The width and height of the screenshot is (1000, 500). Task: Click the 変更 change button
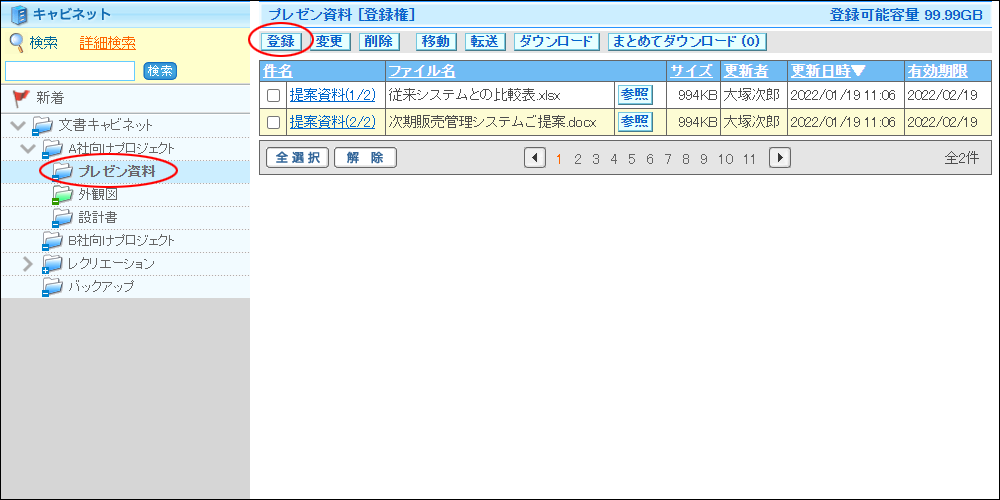click(330, 41)
